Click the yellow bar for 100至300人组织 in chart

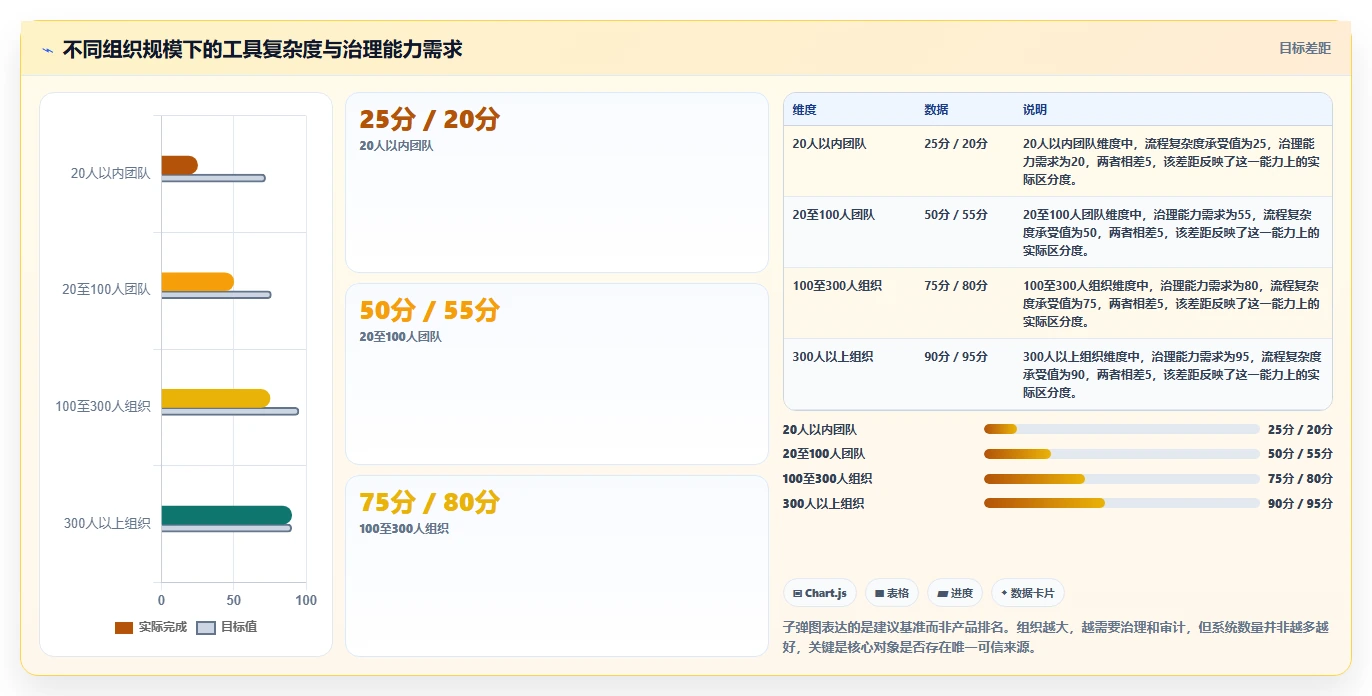pos(216,398)
